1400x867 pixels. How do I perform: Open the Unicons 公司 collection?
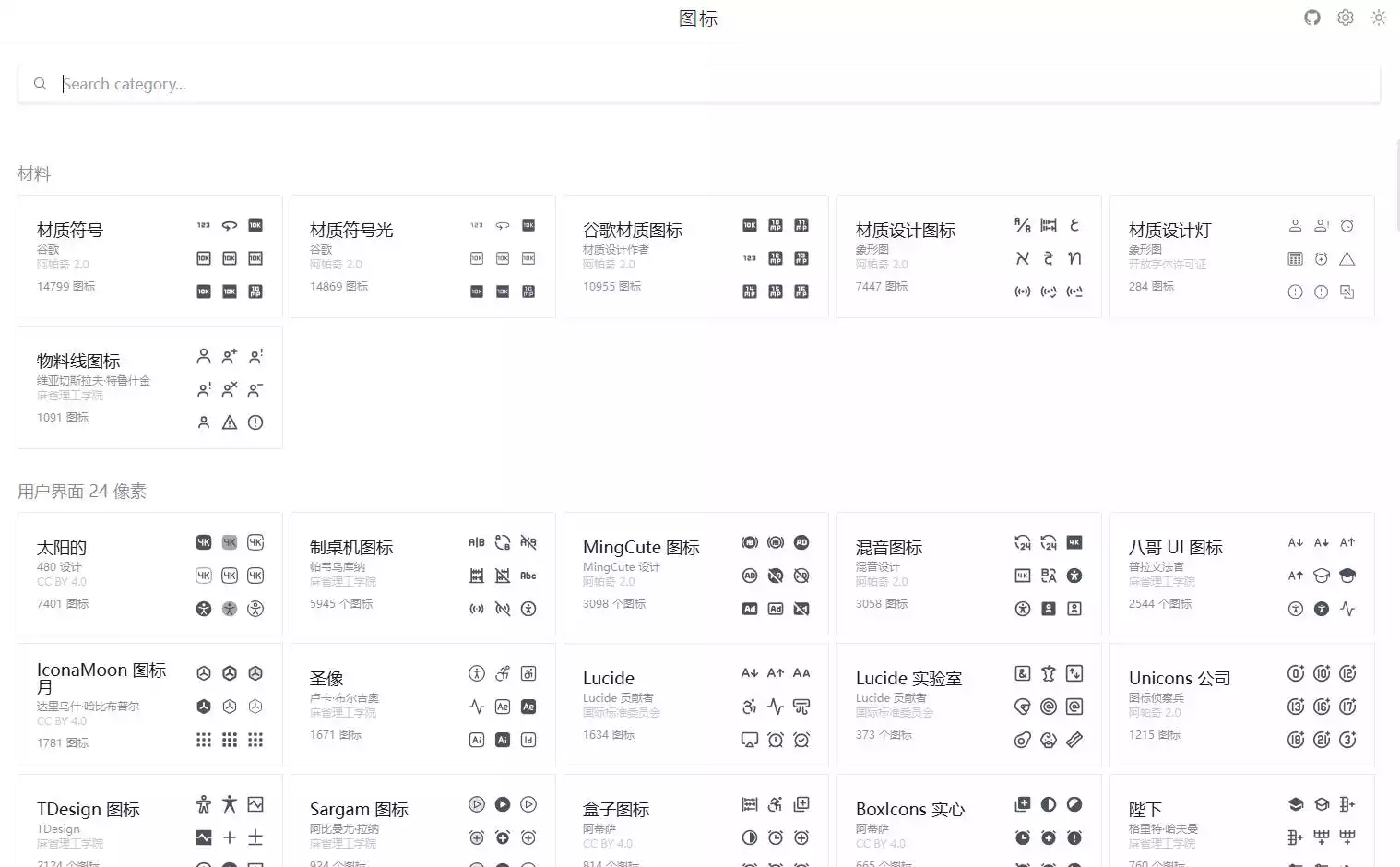[x=1242, y=705]
